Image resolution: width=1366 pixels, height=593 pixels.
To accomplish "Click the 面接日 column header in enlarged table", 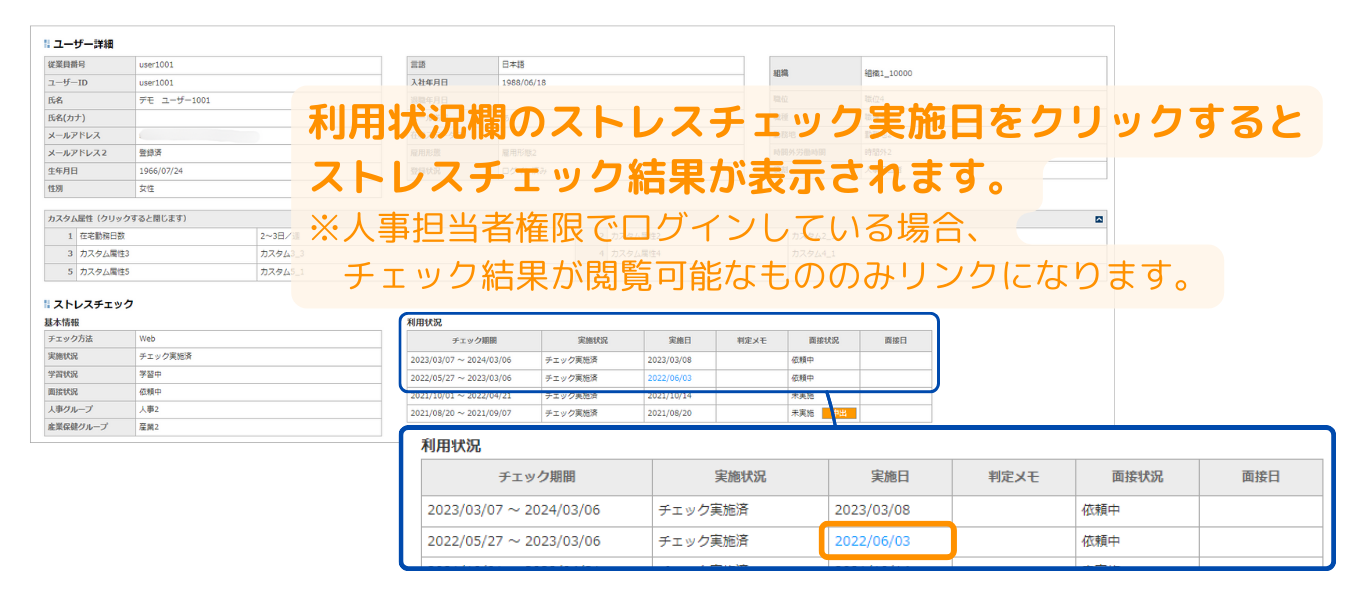I will click(1260, 477).
